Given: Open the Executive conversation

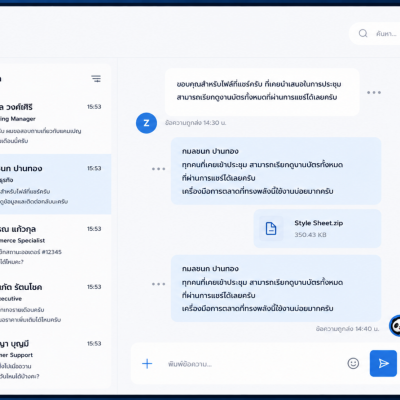Looking at the screenshot, I should tap(55, 303).
